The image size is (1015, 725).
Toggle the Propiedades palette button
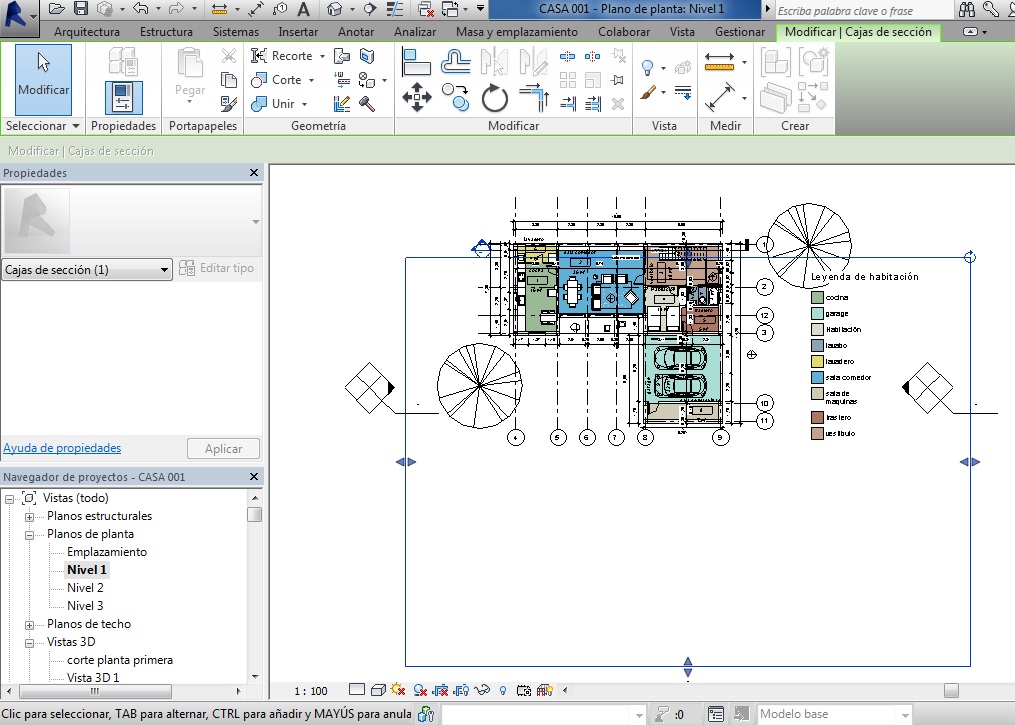pyautogui.click(x=123, y=98)
